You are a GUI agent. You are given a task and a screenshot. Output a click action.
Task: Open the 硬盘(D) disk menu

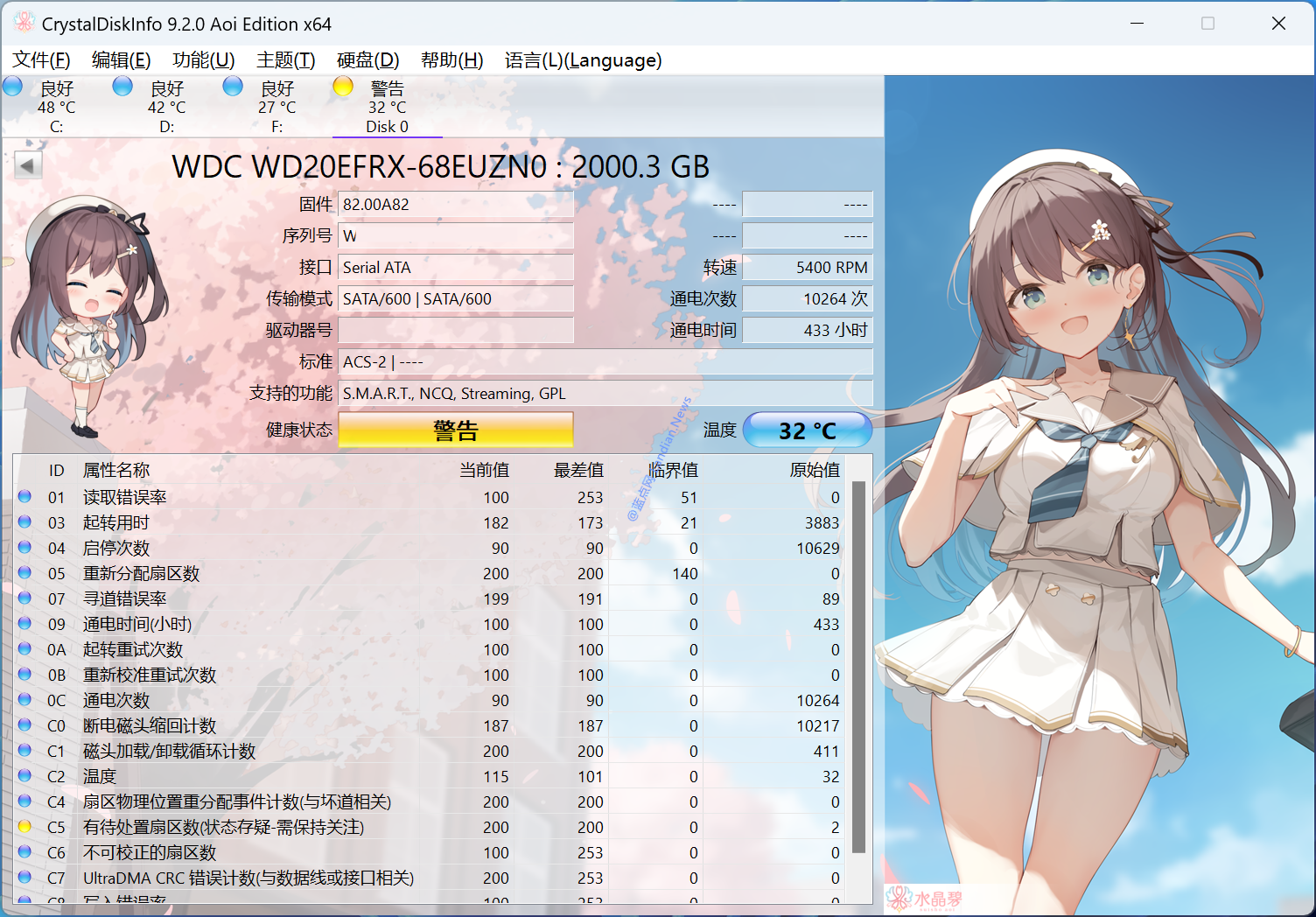coord(367,60)
